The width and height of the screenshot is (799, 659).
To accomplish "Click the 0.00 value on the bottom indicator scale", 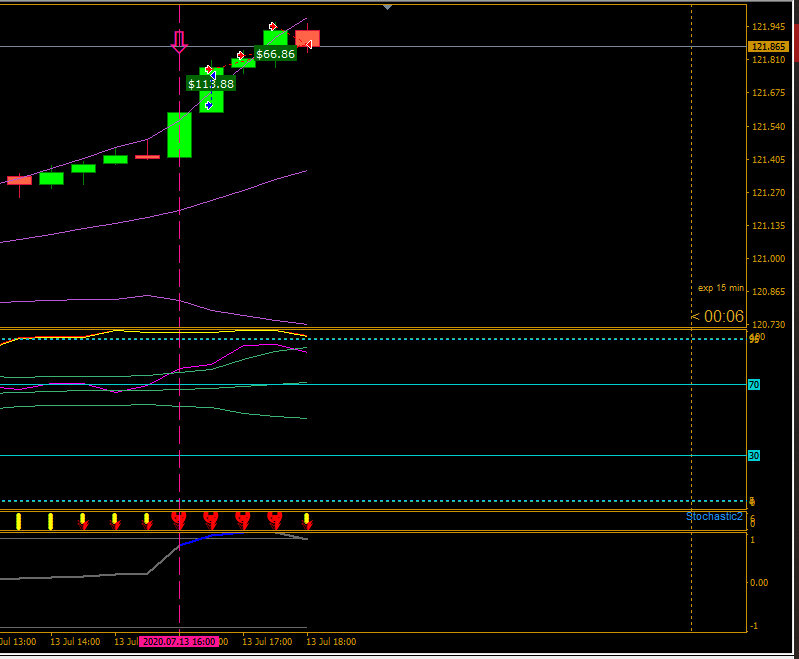I will pos(759,583).
